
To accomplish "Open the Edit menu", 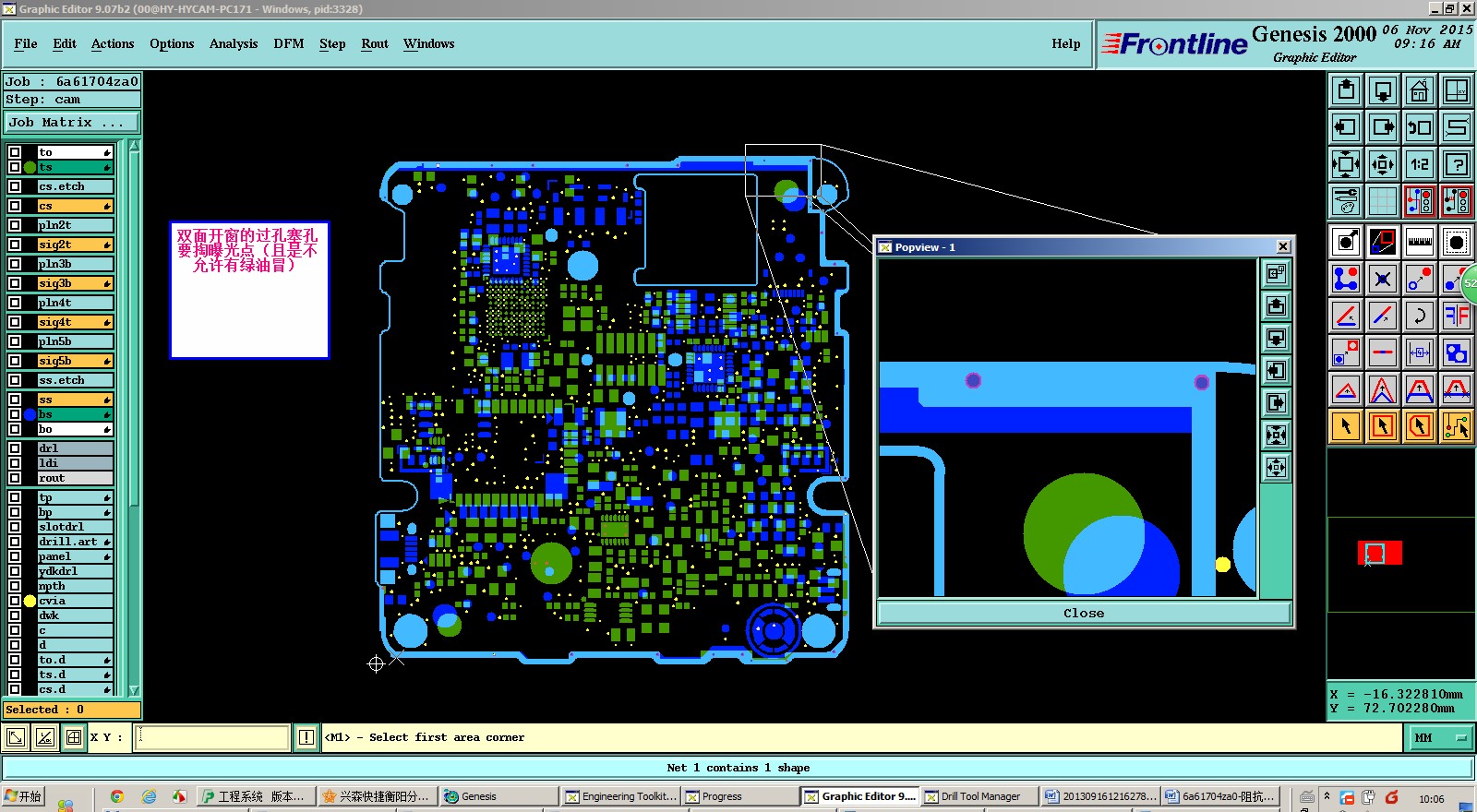I will 65,43.
